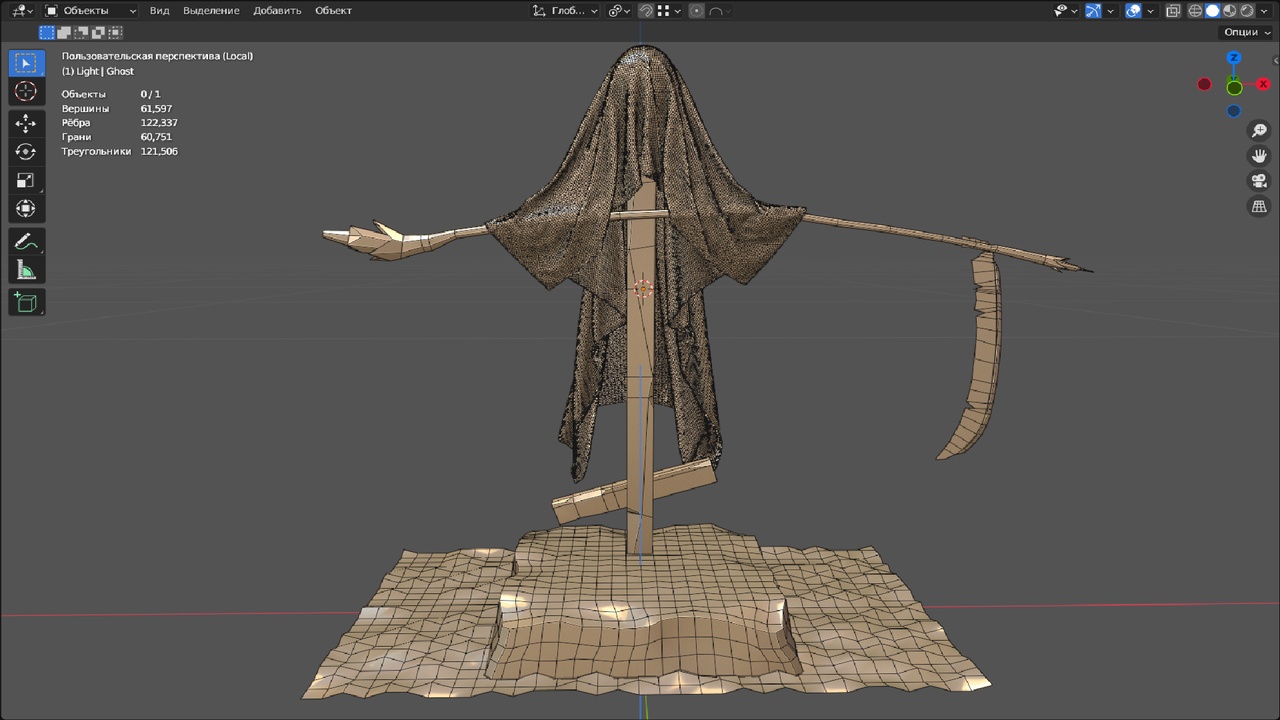Viewport: 1280px width, 720px height.
Task: Toggle snapping magnet in header
Action: coord(646,11)
